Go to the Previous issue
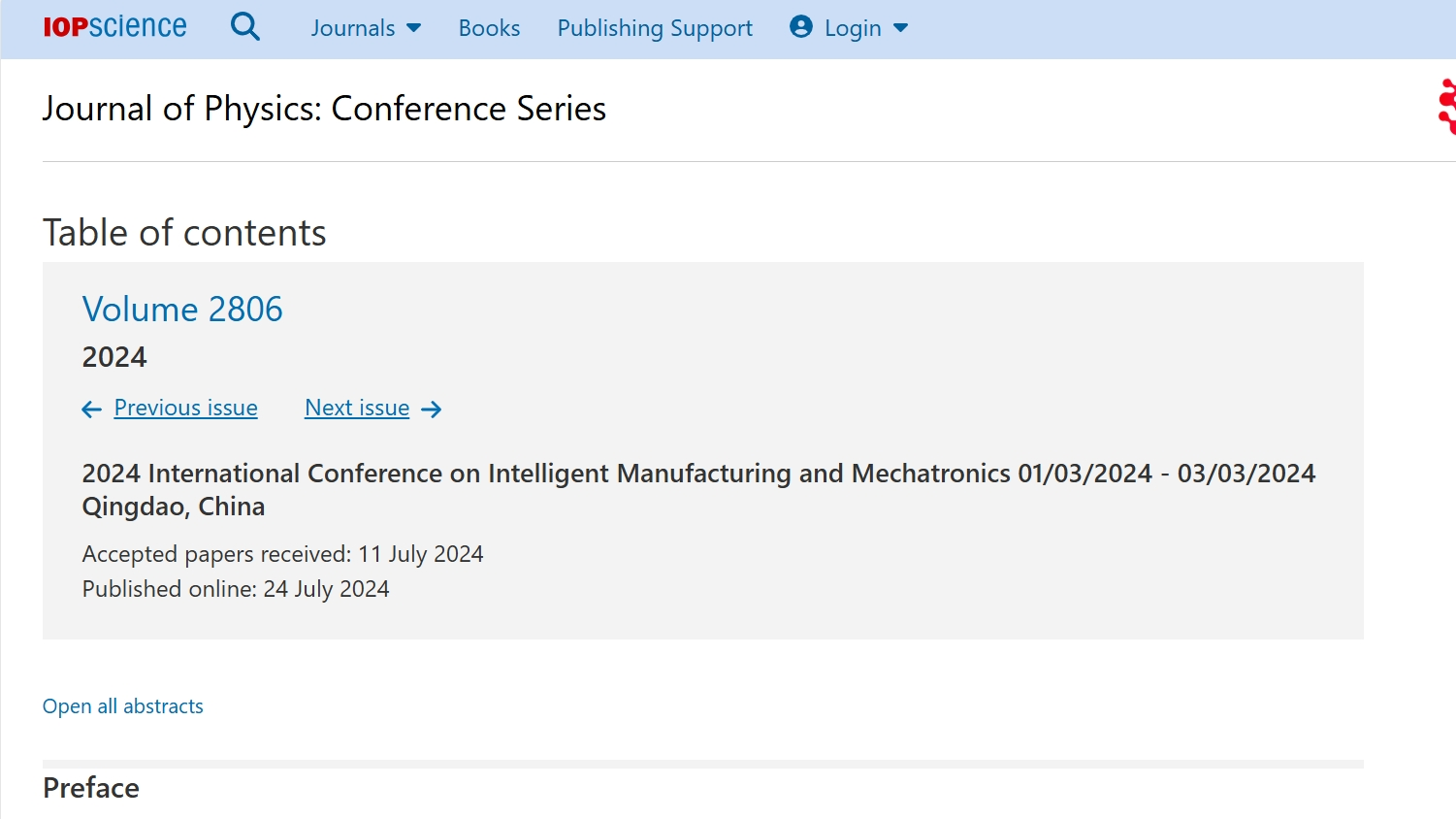The image size is (1456, 819). pos(186,409)
